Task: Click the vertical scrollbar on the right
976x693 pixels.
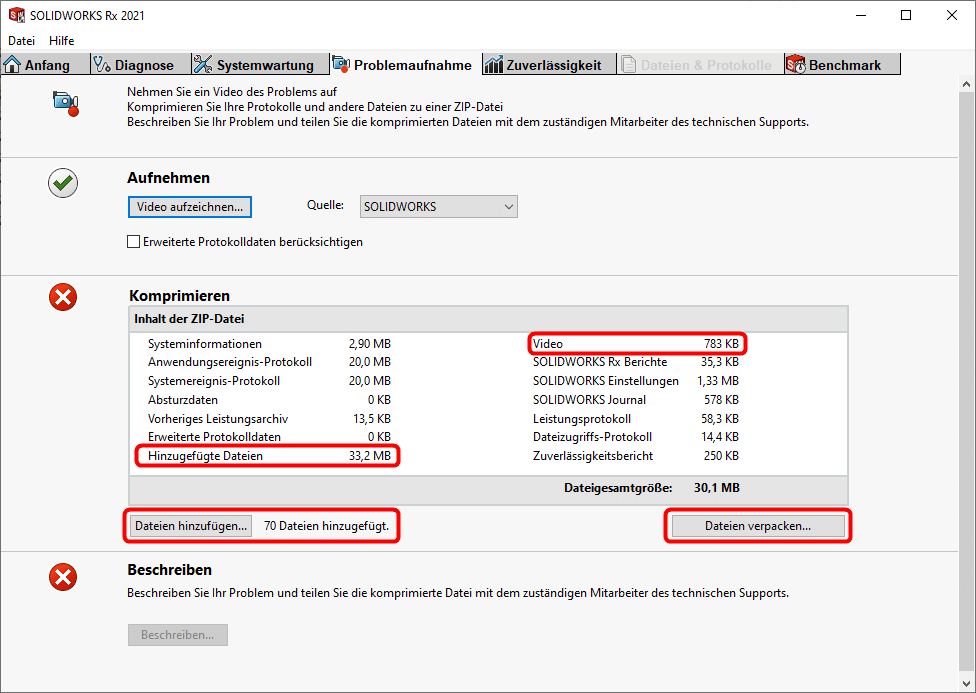Action: tap(966, 380)
